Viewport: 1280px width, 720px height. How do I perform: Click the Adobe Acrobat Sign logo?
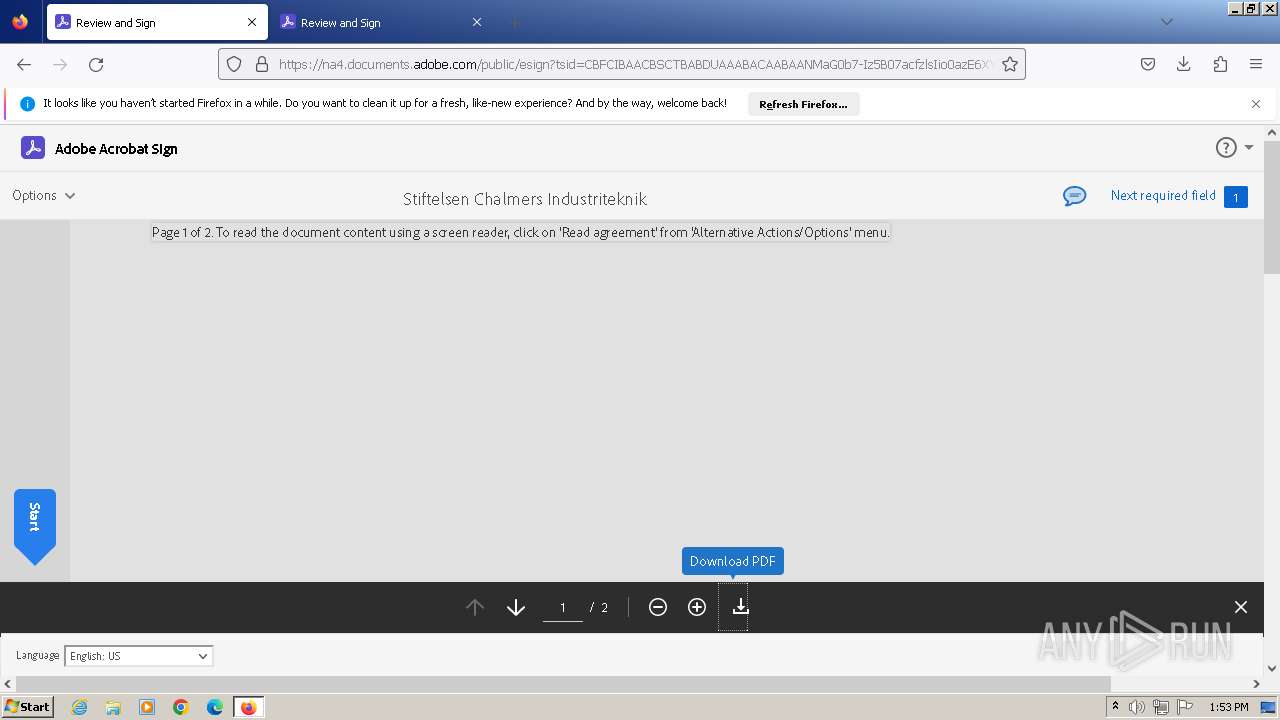click(x=33, y=148)
